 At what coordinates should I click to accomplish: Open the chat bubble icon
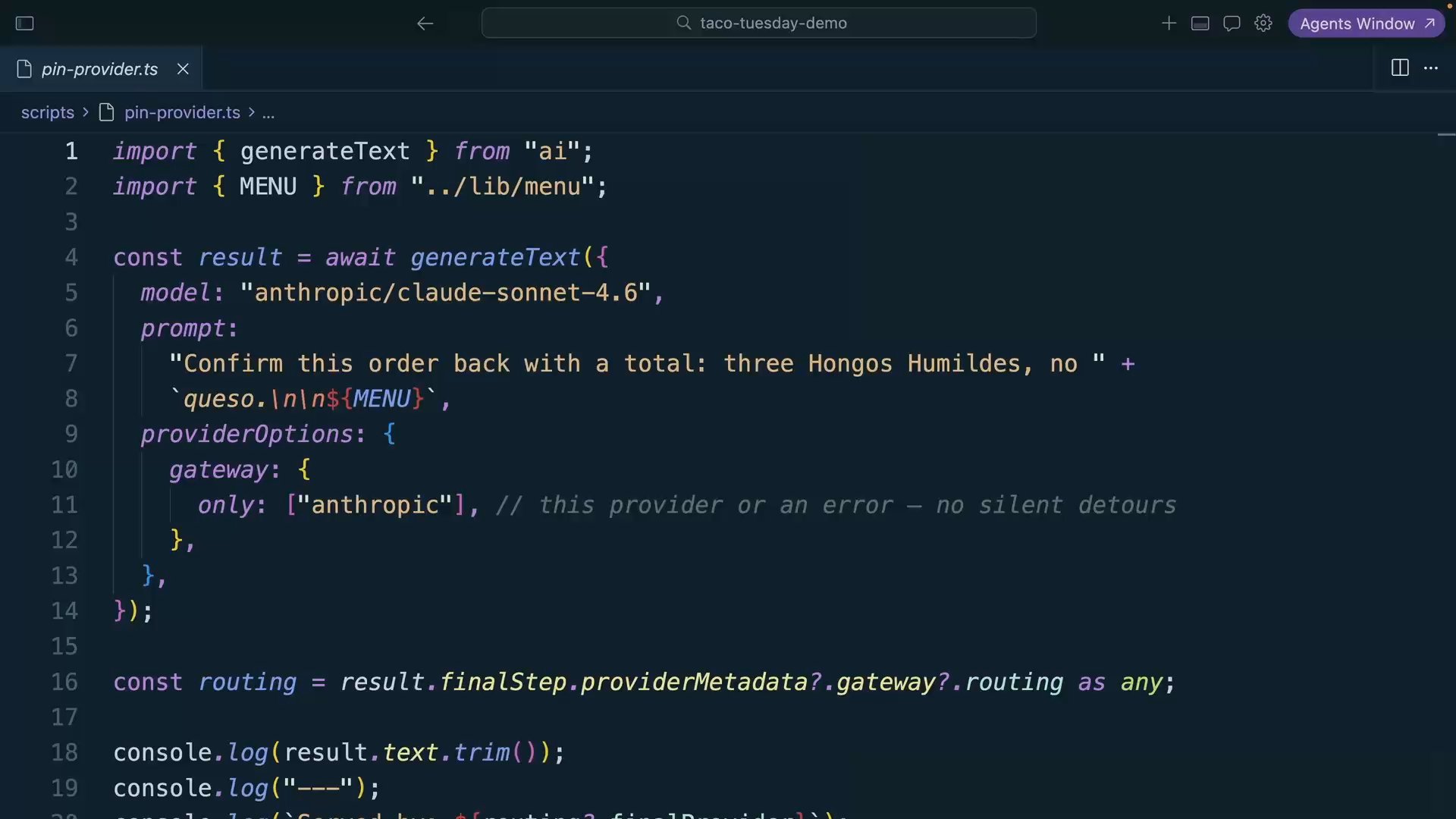pyautogui.click(x=1232, y=24)
